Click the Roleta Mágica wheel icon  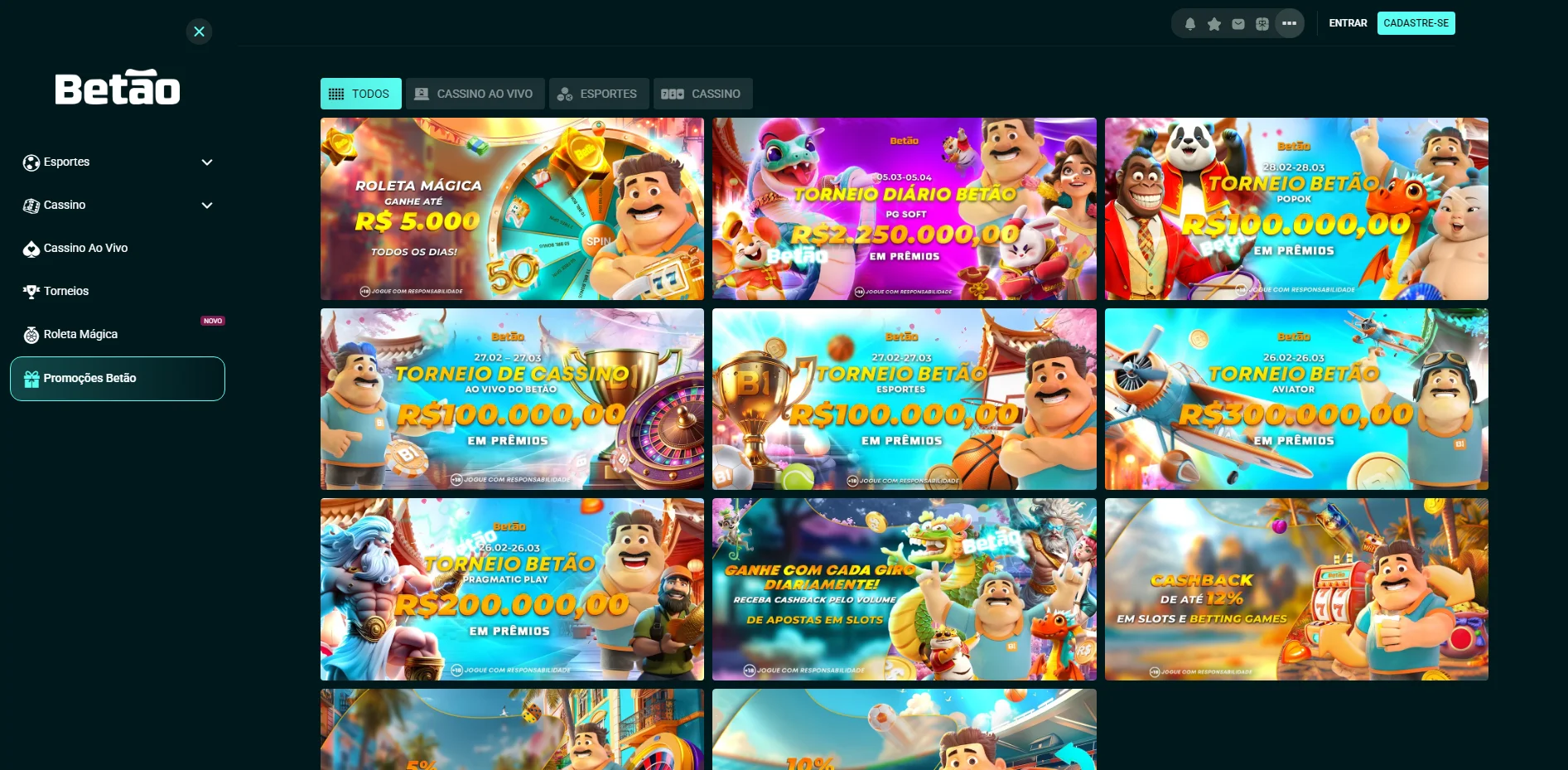click(x=31, y=335)
